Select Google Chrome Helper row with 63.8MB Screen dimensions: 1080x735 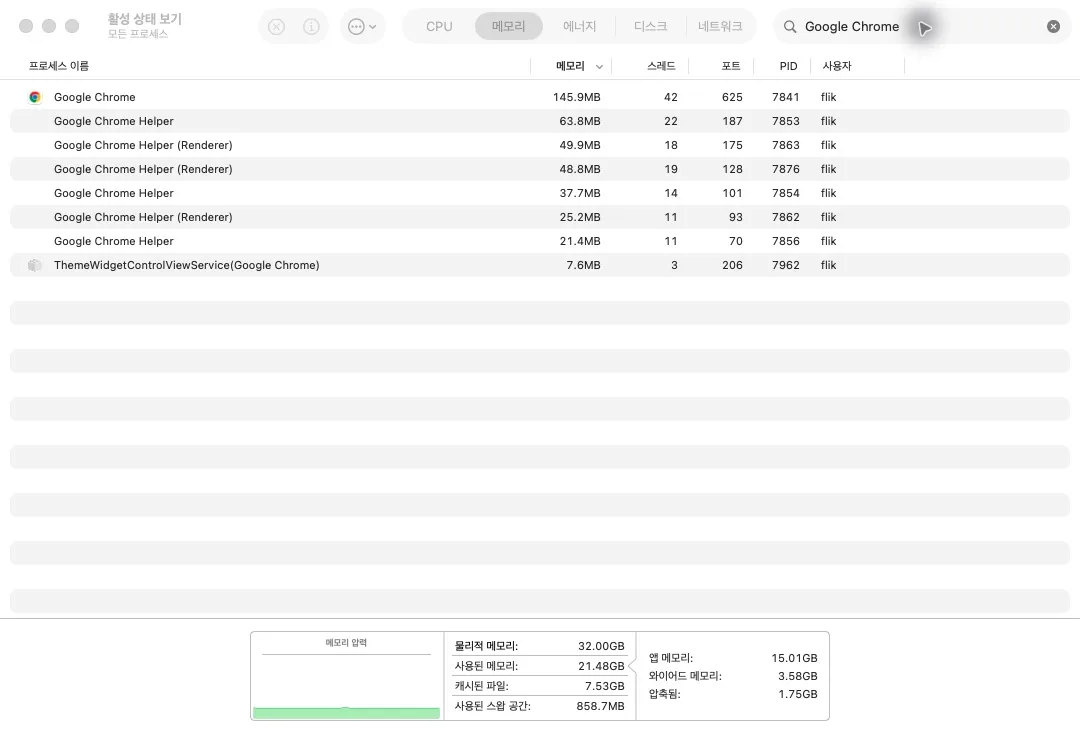coord(540,121)
